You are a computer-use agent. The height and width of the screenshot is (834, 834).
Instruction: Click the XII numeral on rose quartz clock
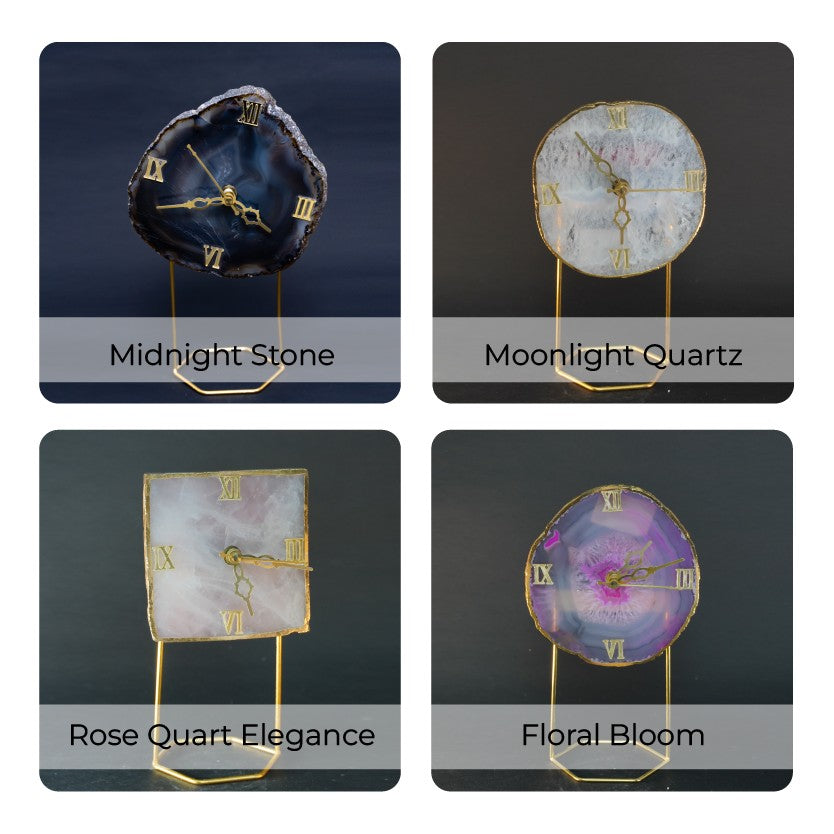[230, 488]
